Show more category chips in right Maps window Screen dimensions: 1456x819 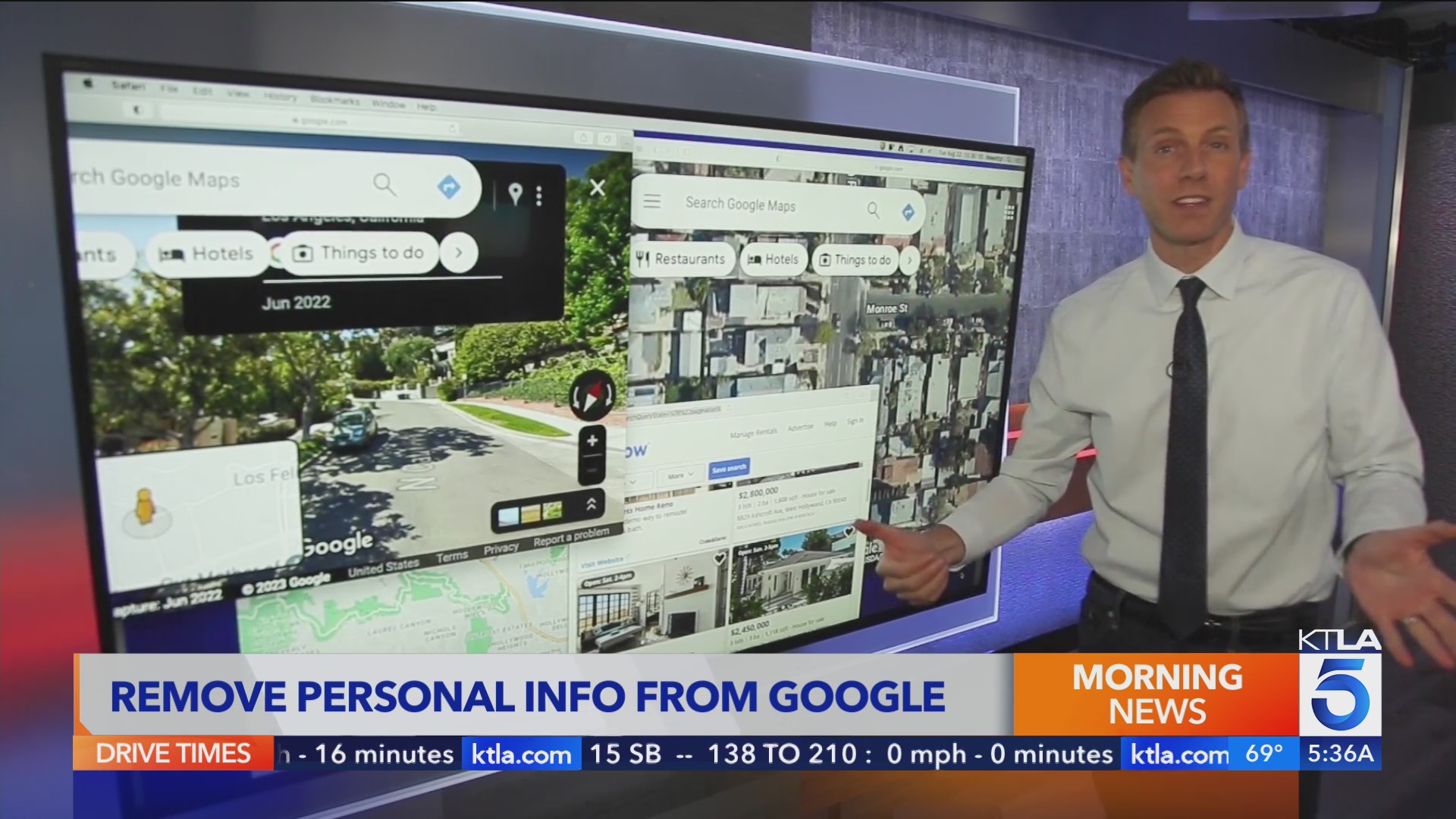coord(909,261)
